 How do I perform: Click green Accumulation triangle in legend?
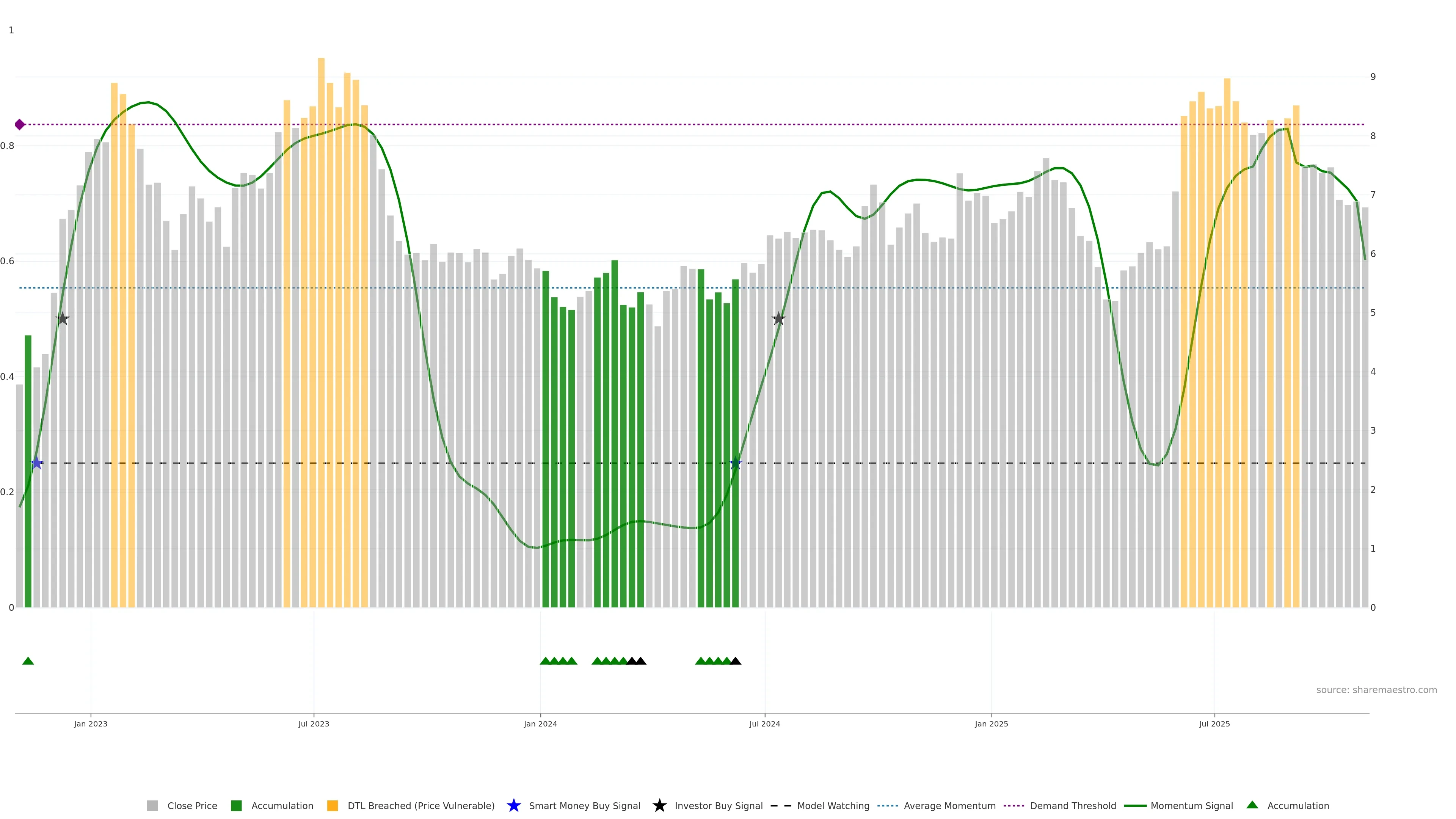pos(1252,805)
